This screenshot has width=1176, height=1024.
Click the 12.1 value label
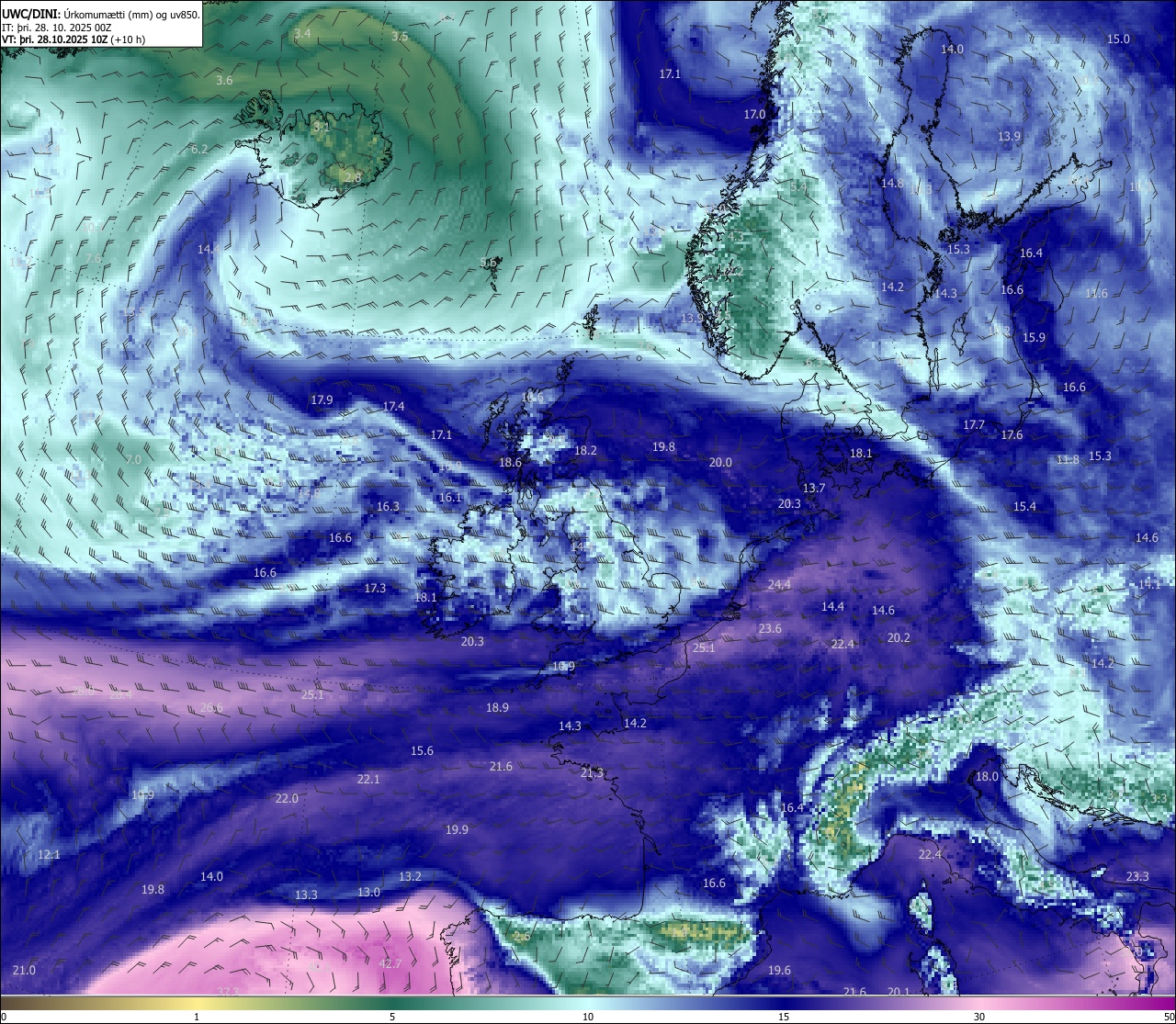(49, 855)
